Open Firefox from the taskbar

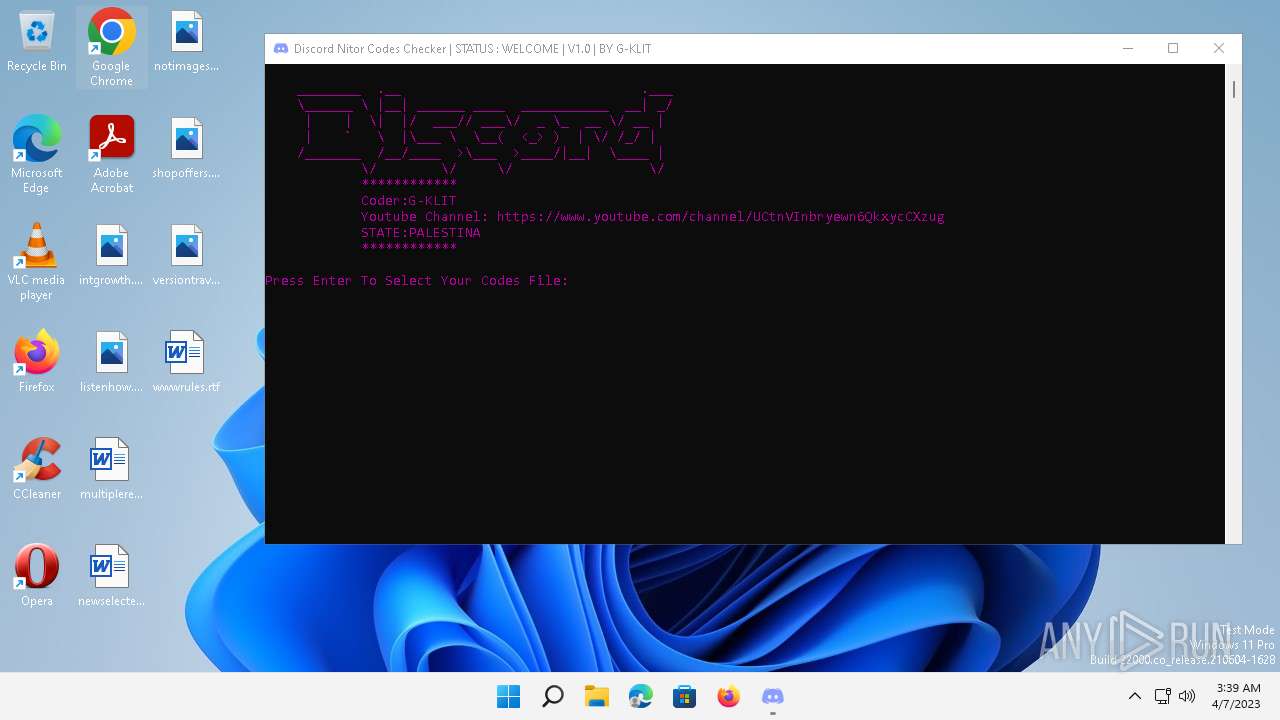tap(729, 696)
